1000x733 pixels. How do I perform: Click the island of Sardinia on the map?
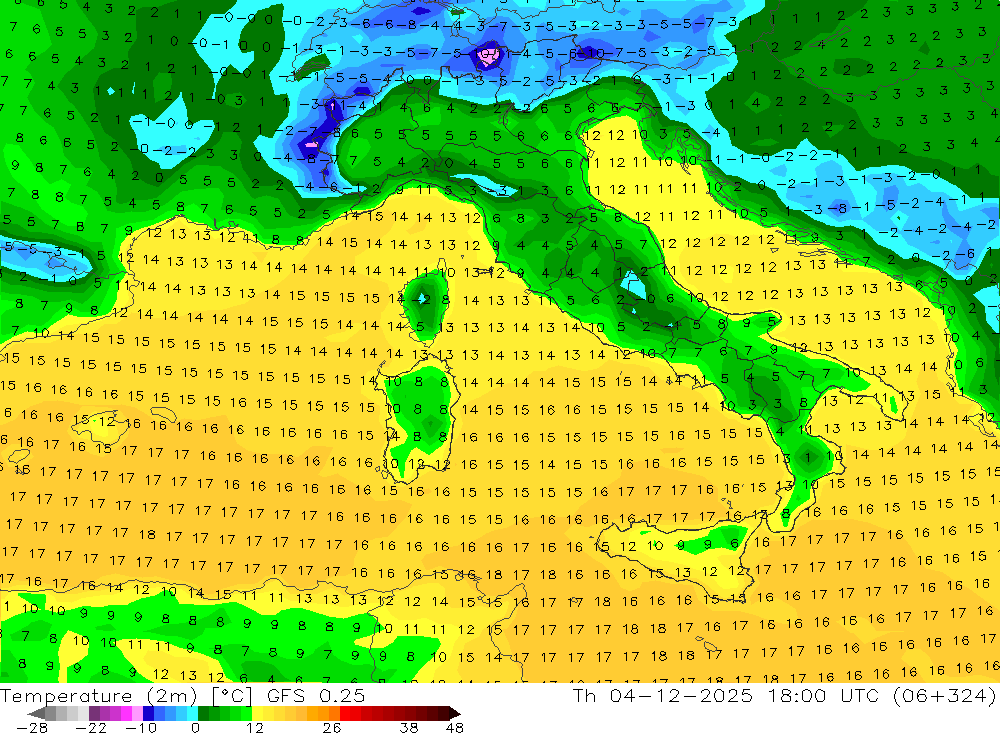(418, 418)
